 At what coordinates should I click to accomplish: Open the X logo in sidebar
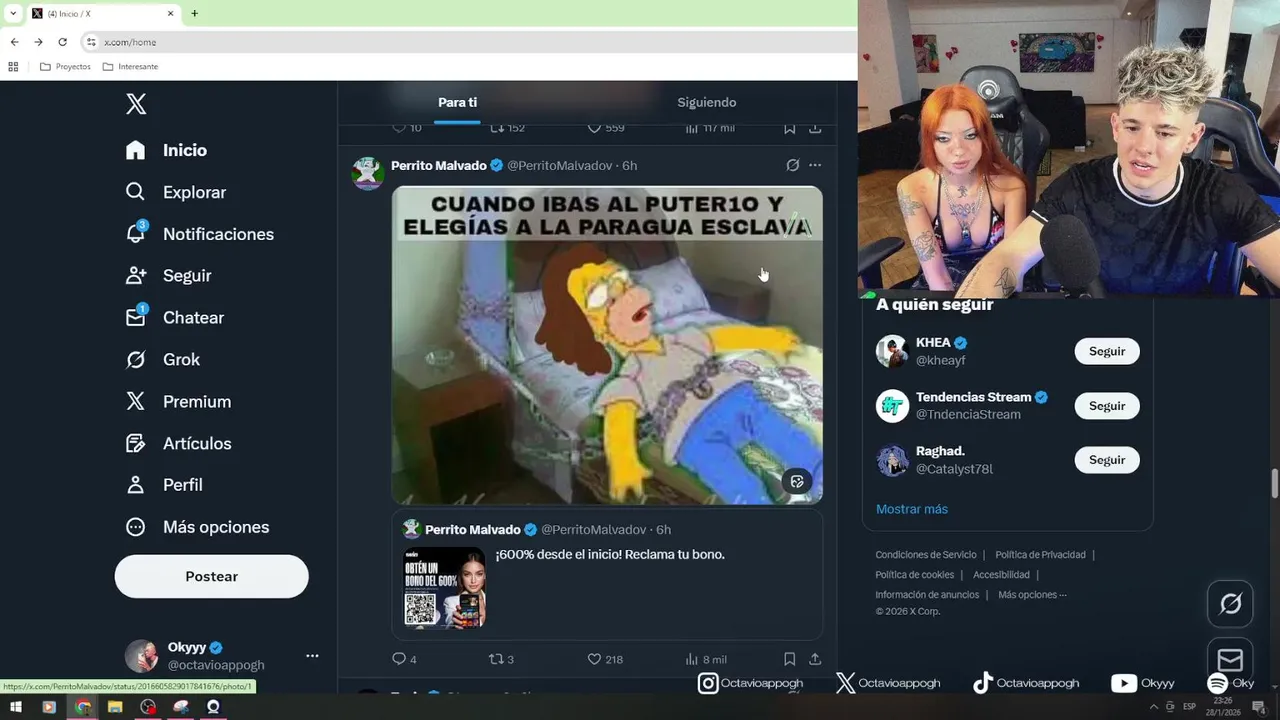(136, 104)
